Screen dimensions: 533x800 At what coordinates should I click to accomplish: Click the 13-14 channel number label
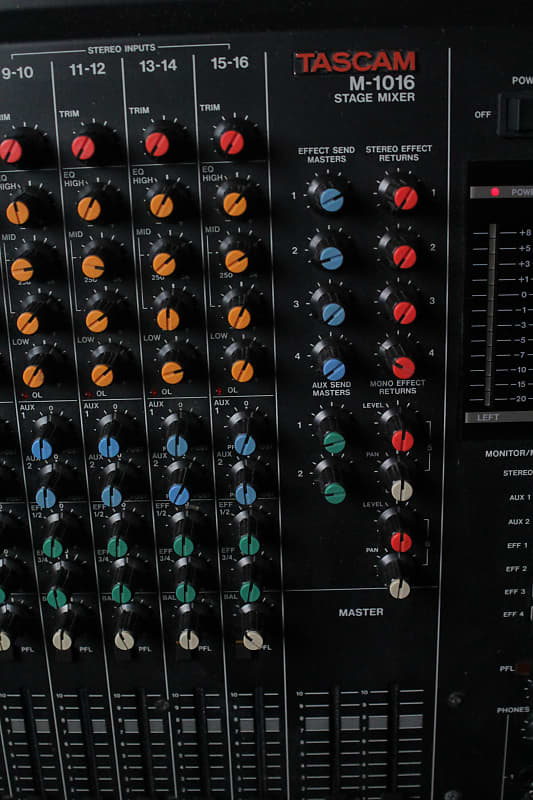(x=158, y=65)
